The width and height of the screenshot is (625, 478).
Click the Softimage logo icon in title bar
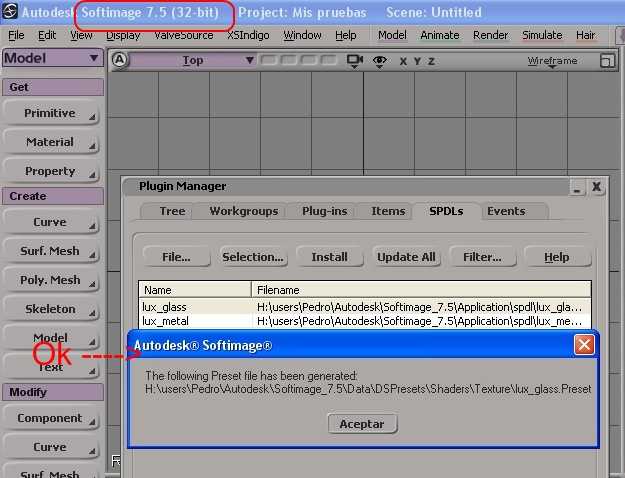[x=10, y=11]
